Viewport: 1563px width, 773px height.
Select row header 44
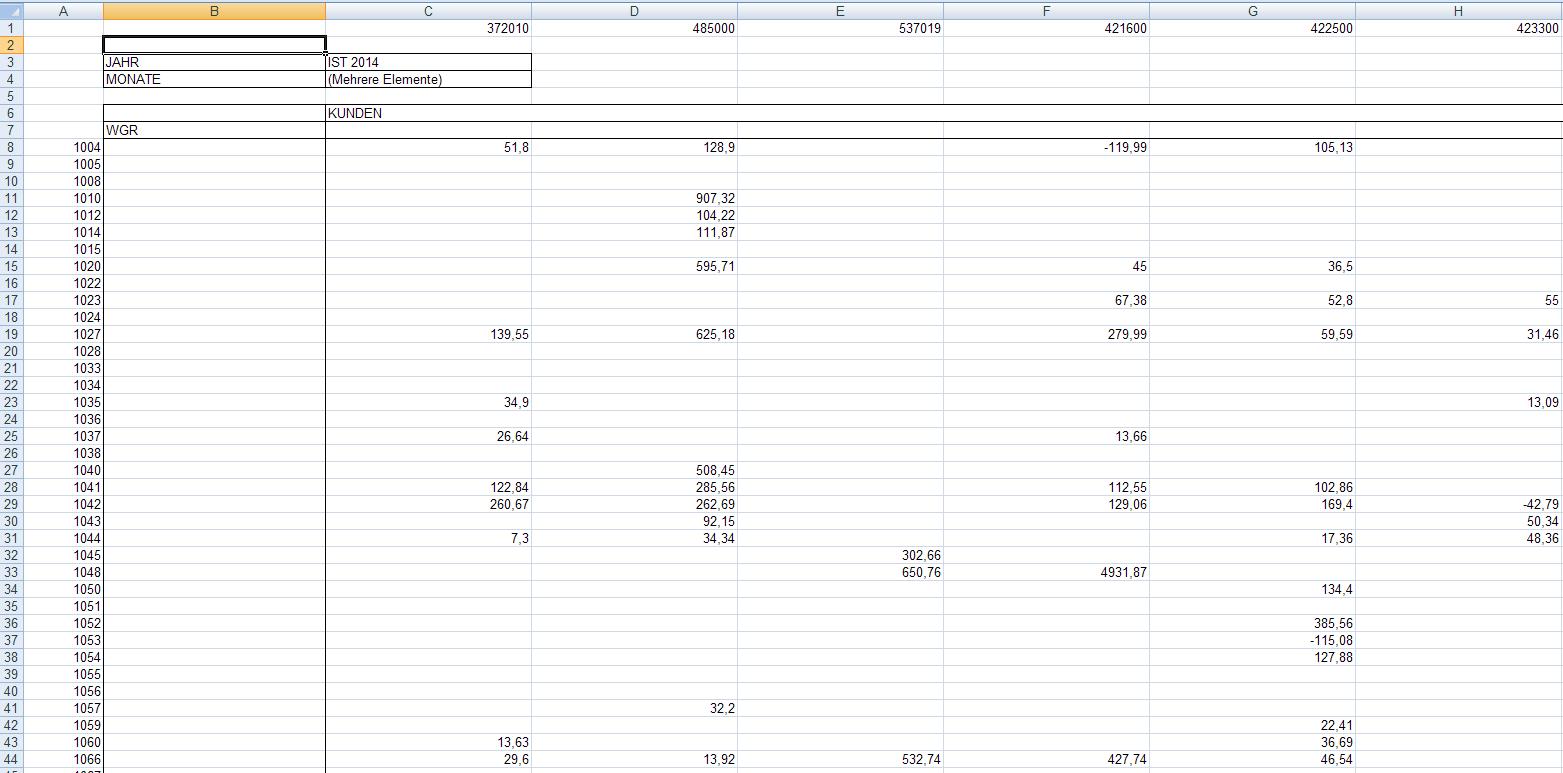11,759
